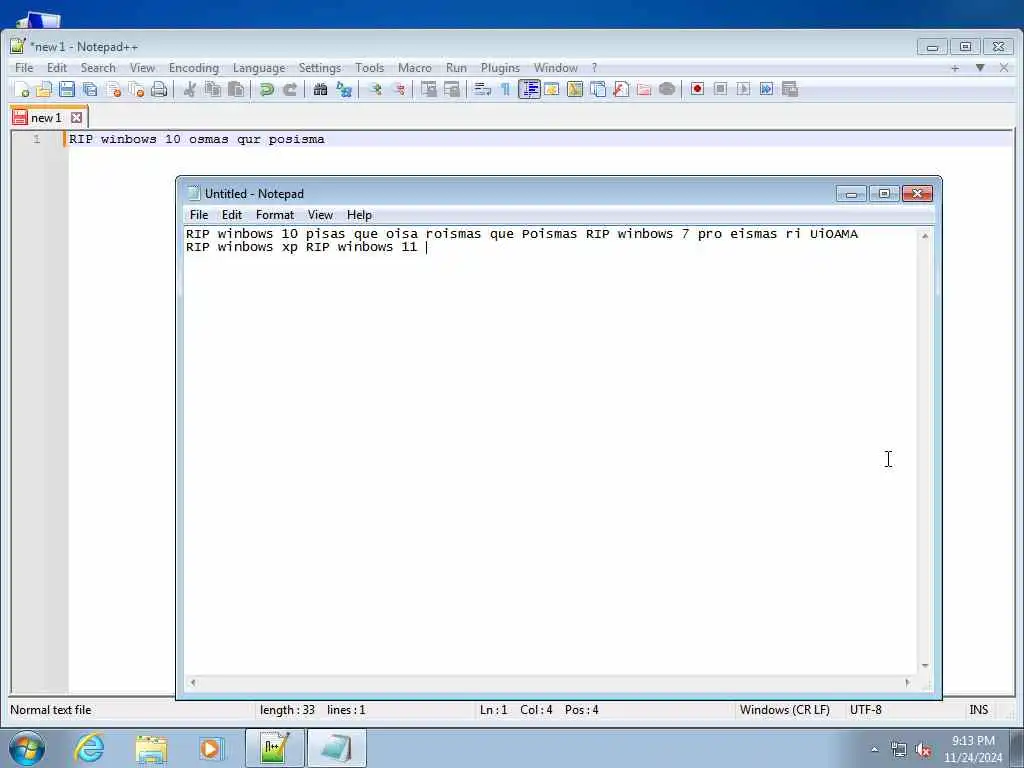Click Zoom In icon in Notepad++
This screenshot has height=768, width=1024.
[375, 89]
